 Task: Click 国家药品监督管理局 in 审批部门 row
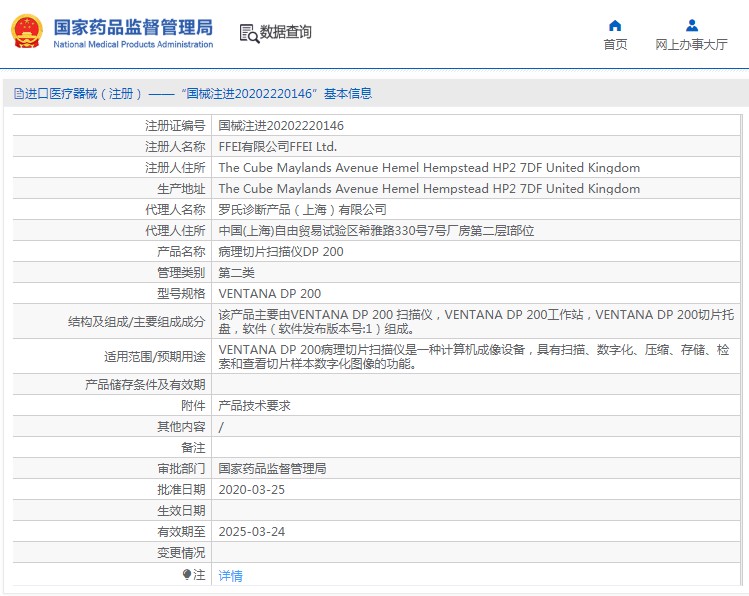(x=272, y=469)
